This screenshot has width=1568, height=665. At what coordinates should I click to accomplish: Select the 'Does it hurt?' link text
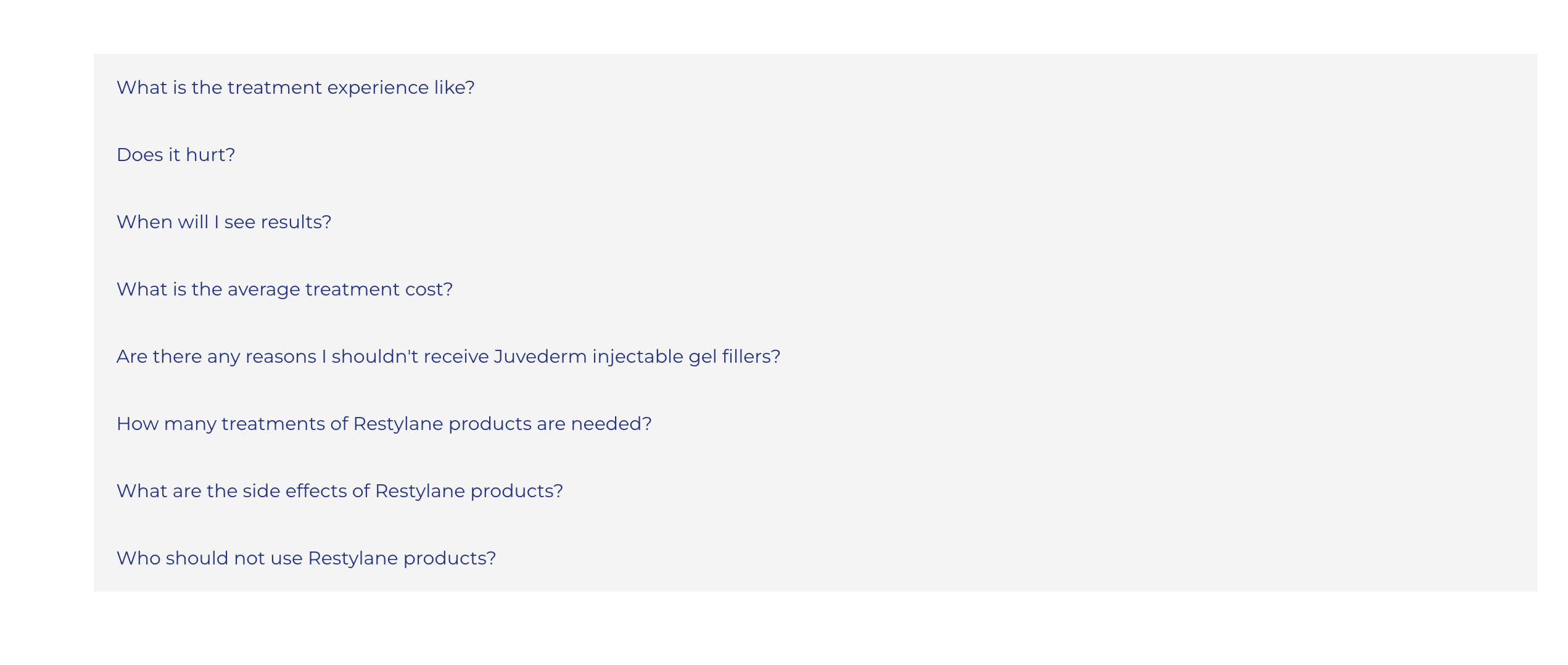click(x=176, y=155)
